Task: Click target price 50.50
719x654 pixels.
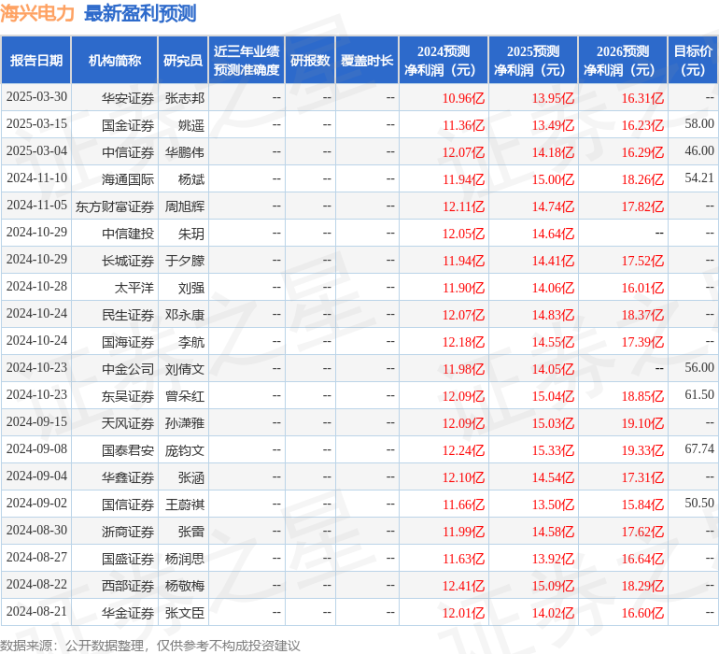Action: click(x=699, y=503)
